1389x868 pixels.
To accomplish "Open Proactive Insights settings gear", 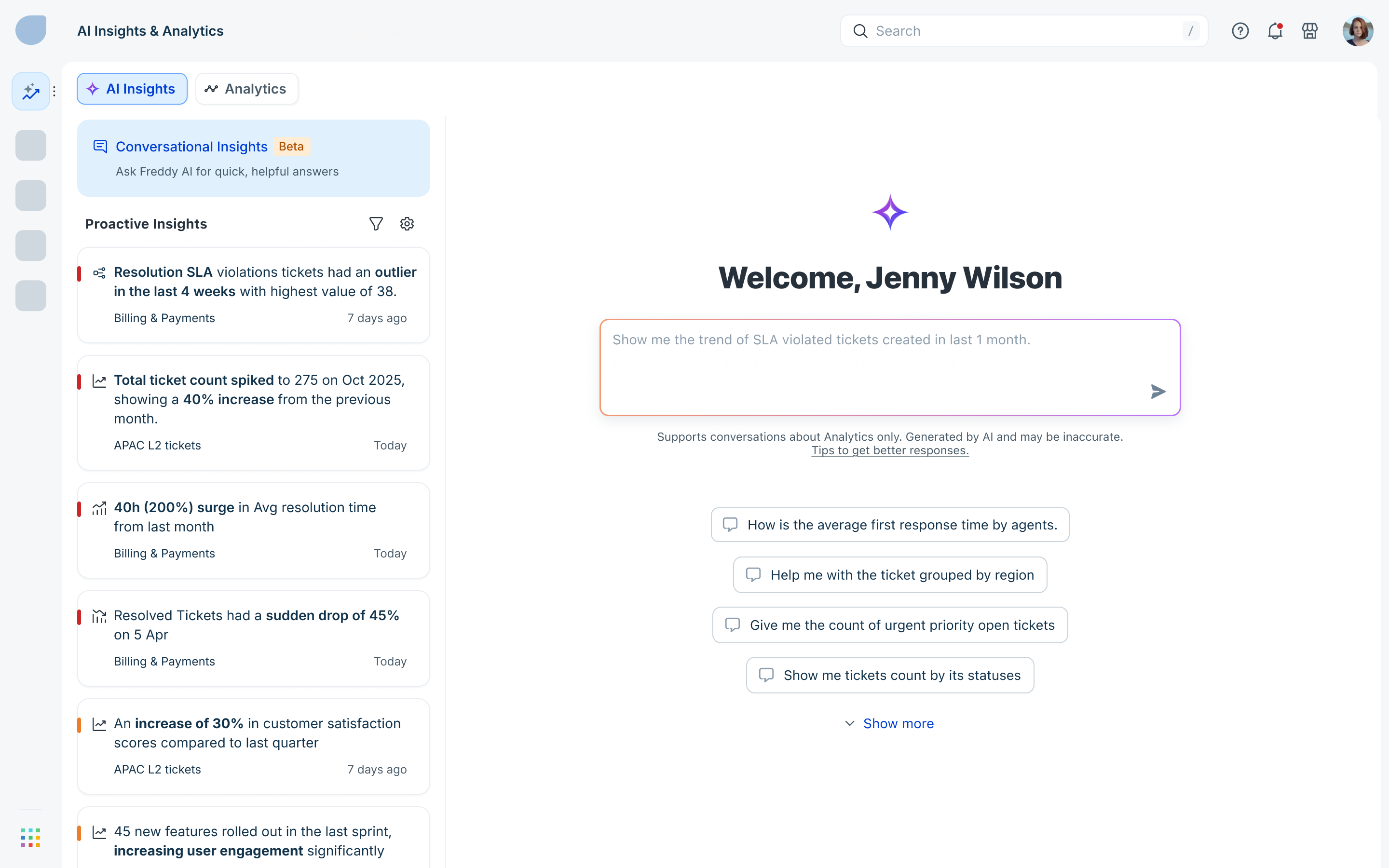I will pyautogui.click(x=407, y=224).
